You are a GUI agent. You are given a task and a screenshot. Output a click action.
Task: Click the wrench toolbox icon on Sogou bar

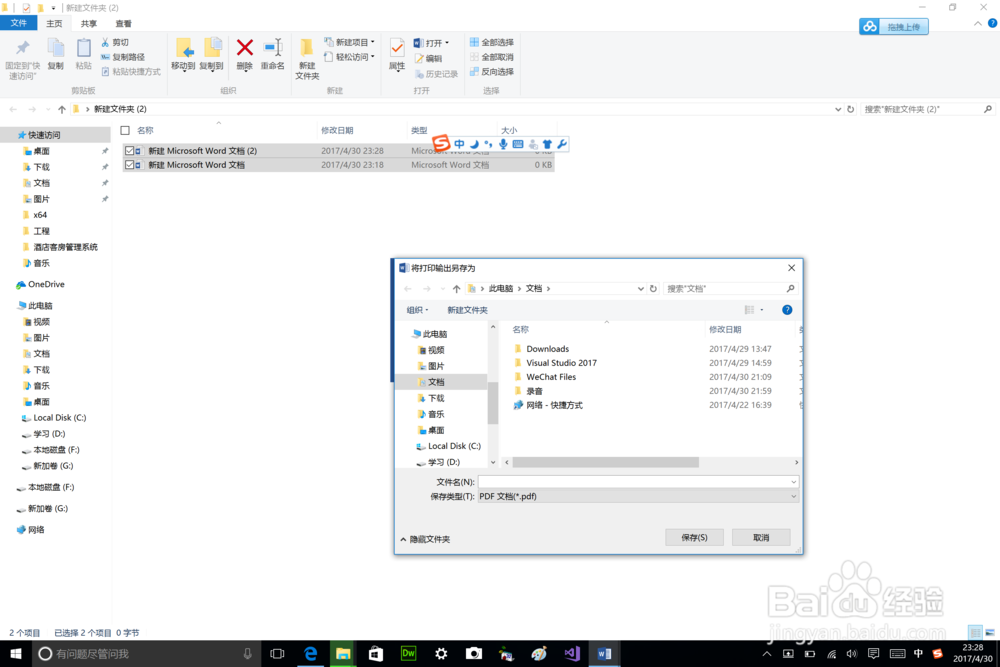[560, 143]
